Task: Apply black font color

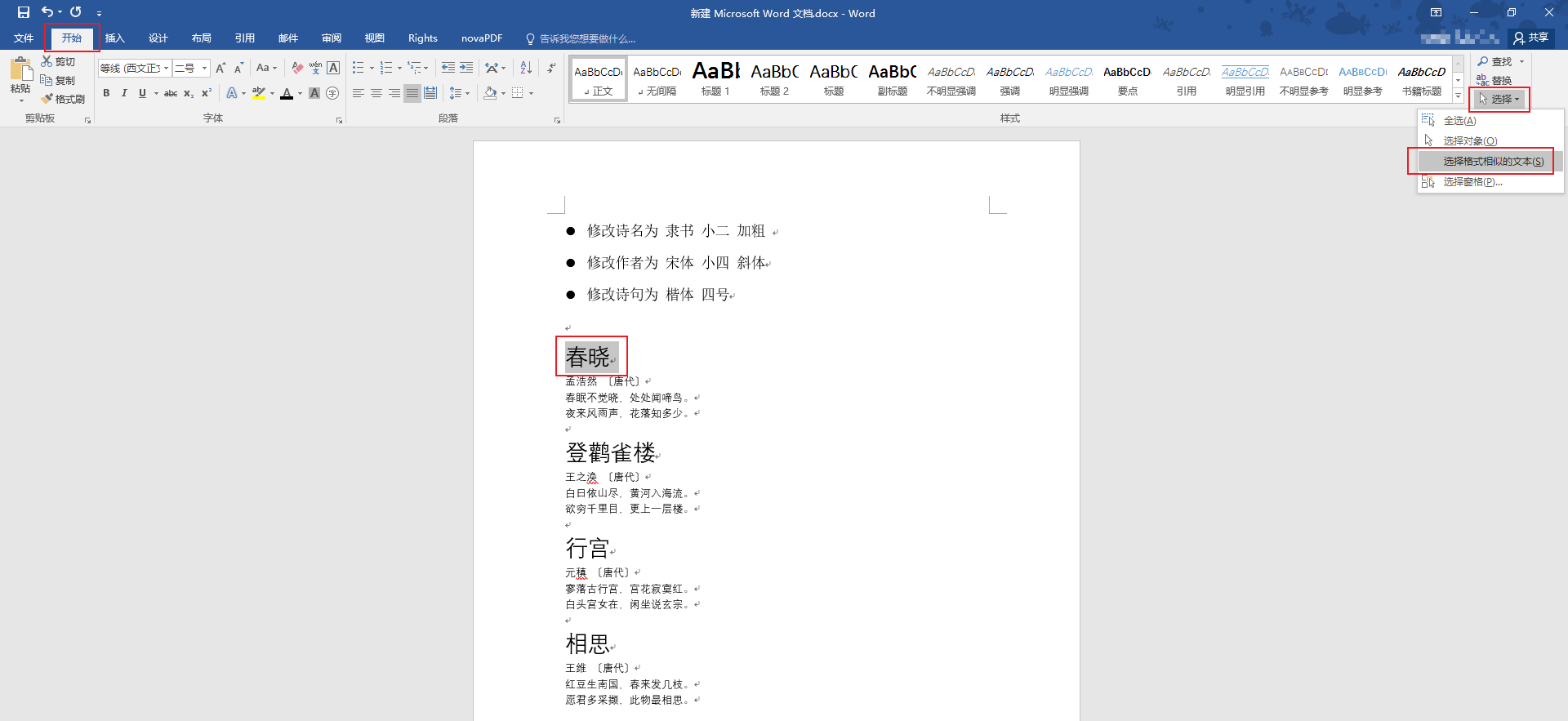Action: 287,93
